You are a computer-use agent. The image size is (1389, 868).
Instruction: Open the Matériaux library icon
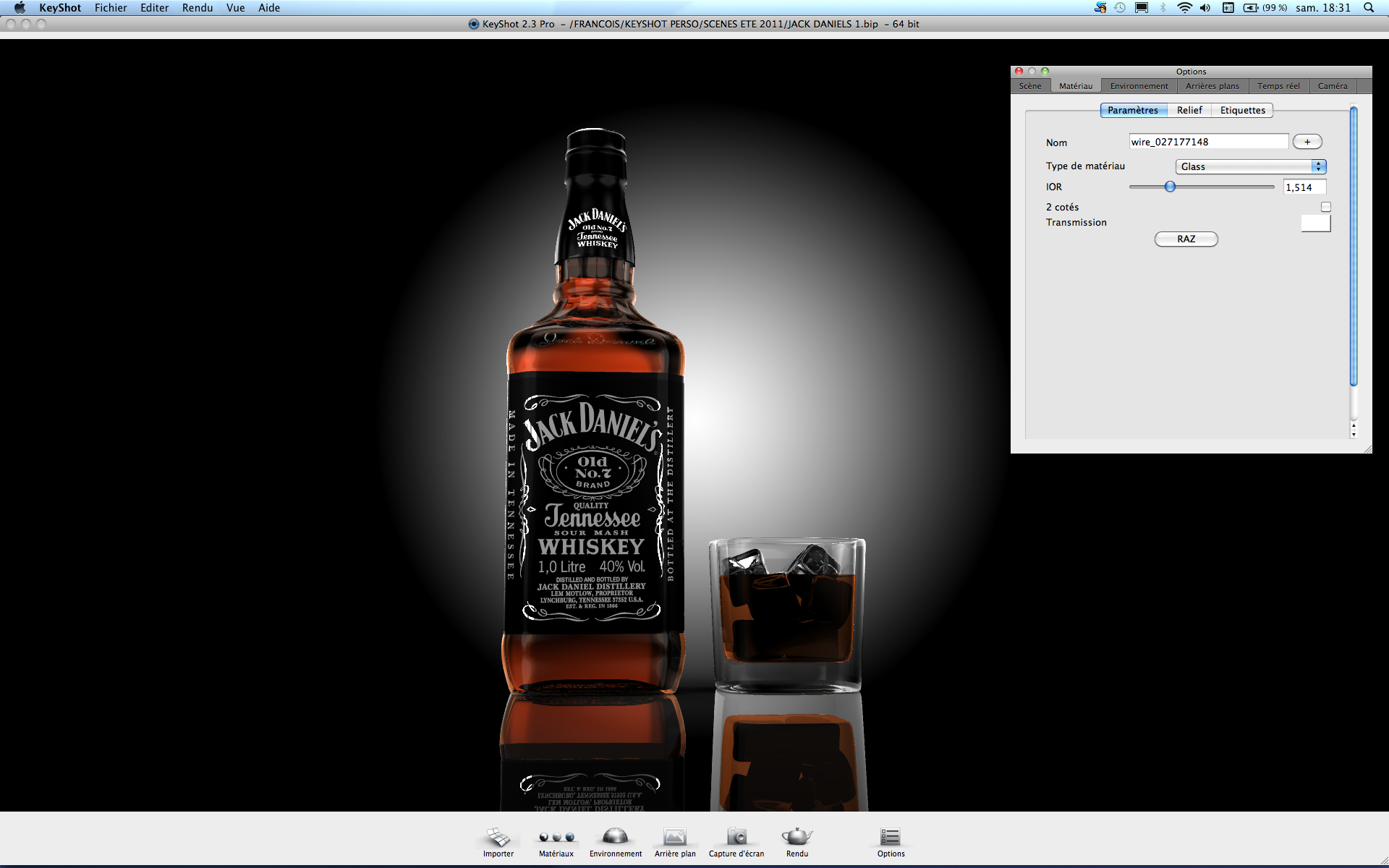(556, 838)
